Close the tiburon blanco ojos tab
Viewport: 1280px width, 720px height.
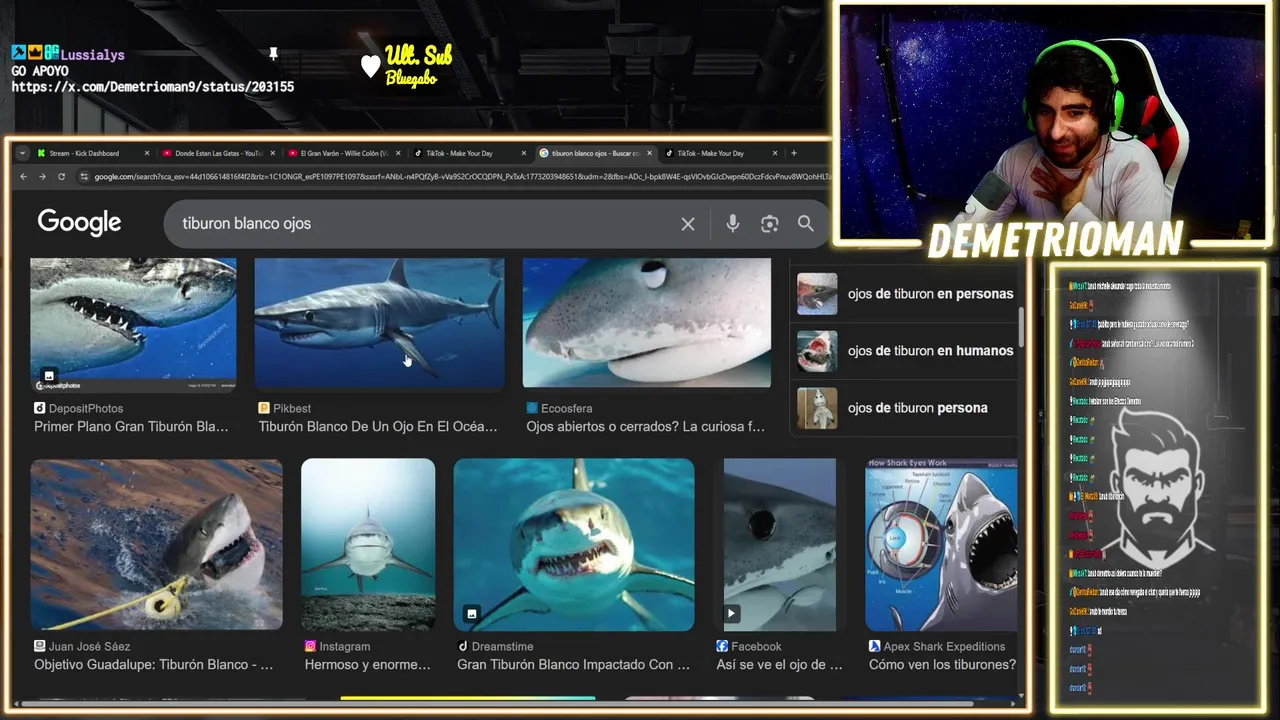(649, 153)
